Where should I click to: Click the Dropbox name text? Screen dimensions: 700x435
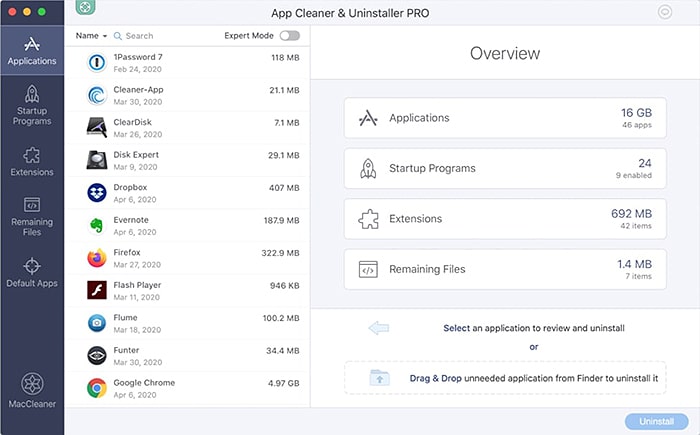130,188
